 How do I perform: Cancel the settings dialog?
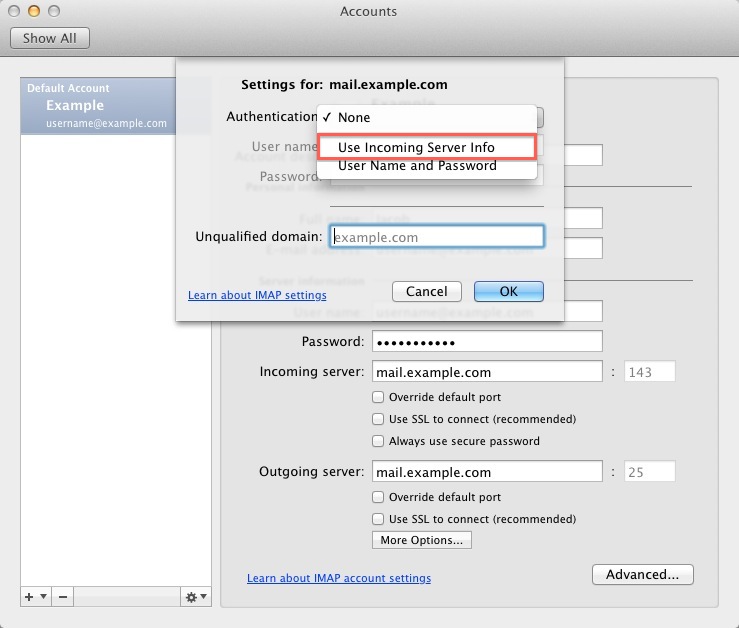426,291
